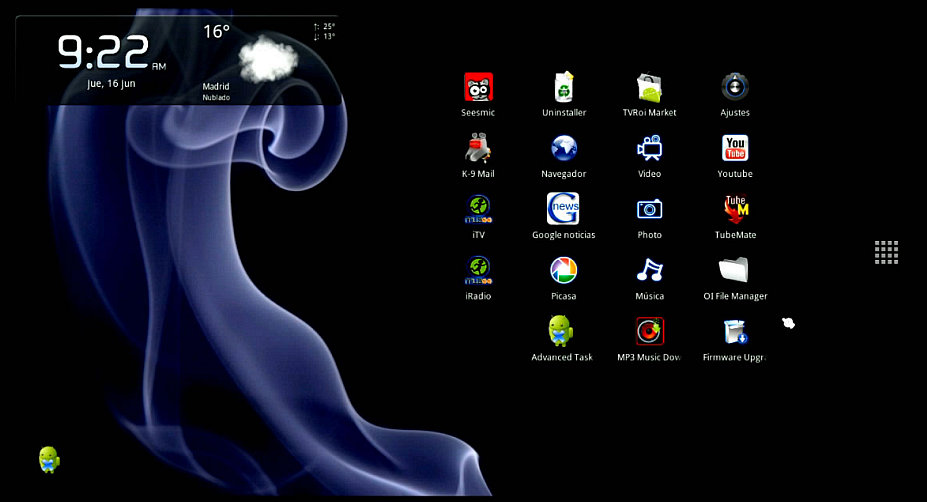927x502 pixels.
Task: Open Google noticias app
Action: pyautogui.click(x=563, y=208)
